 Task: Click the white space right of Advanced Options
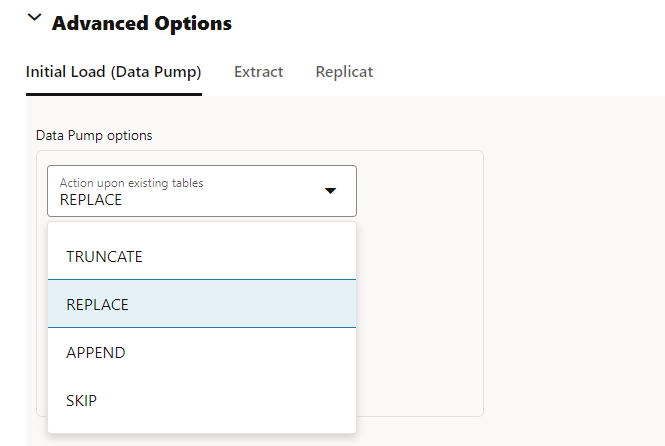450,22
